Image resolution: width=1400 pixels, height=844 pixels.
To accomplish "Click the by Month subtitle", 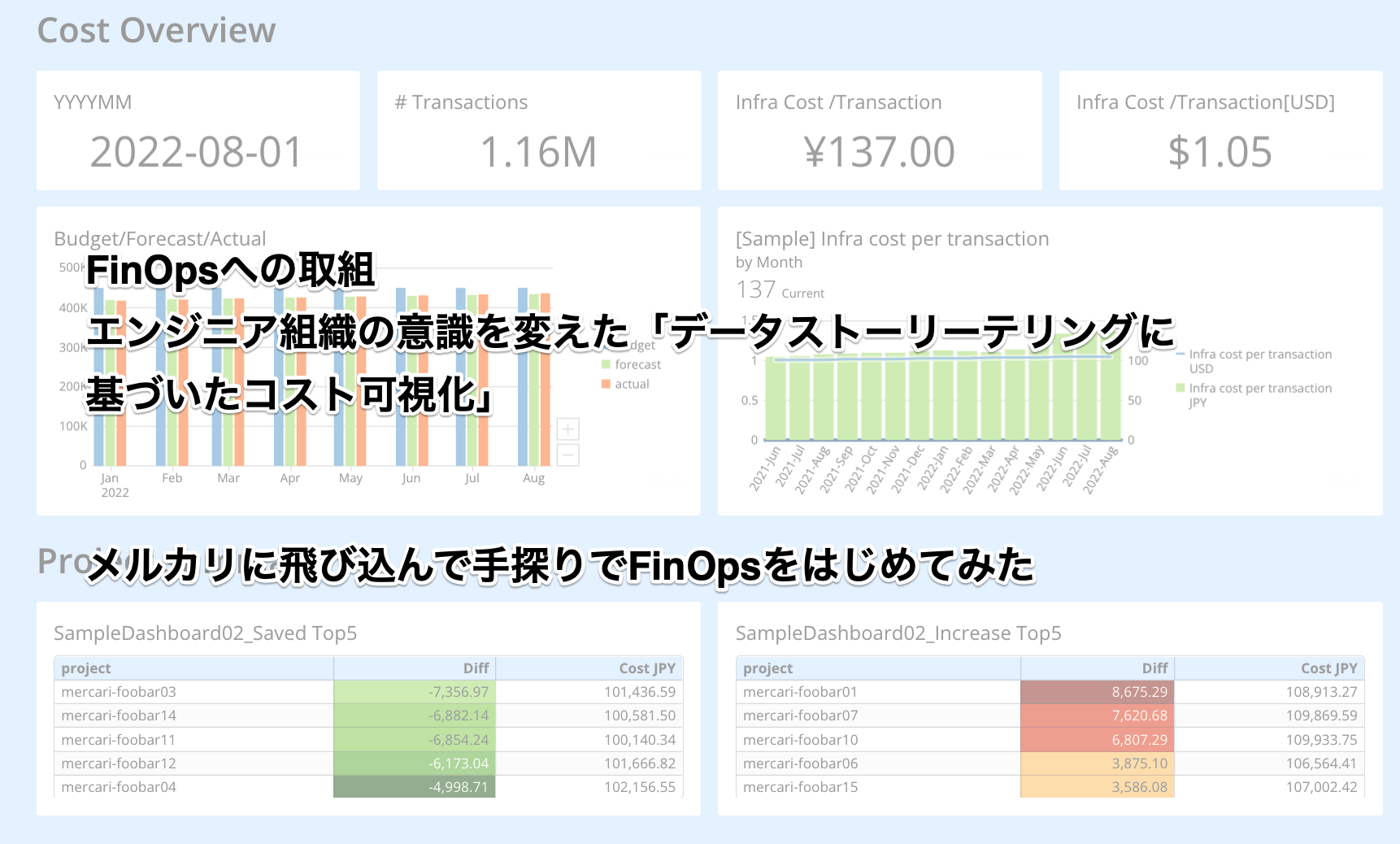I will (769, 263).
